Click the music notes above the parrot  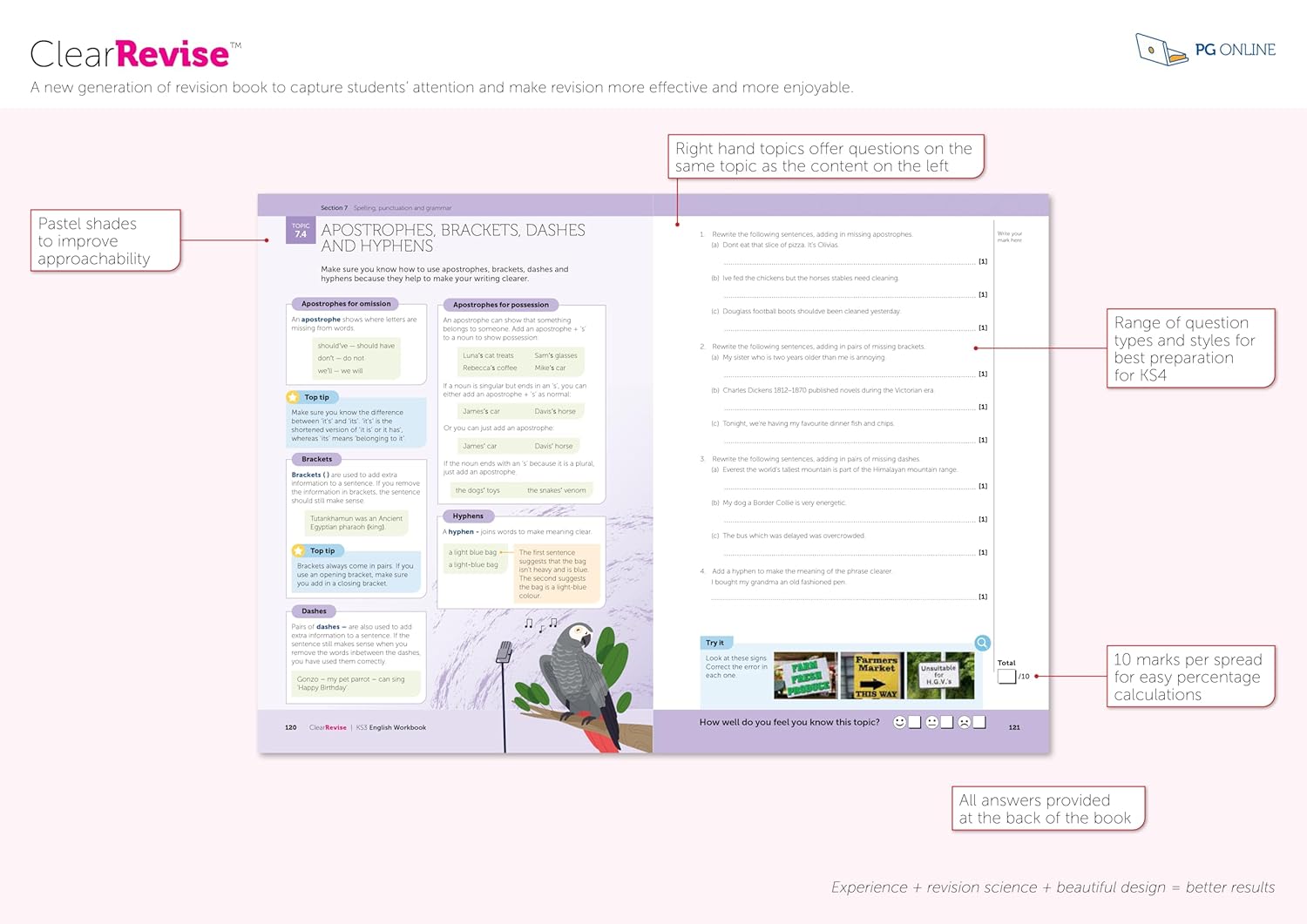click(x=540, y=624)
